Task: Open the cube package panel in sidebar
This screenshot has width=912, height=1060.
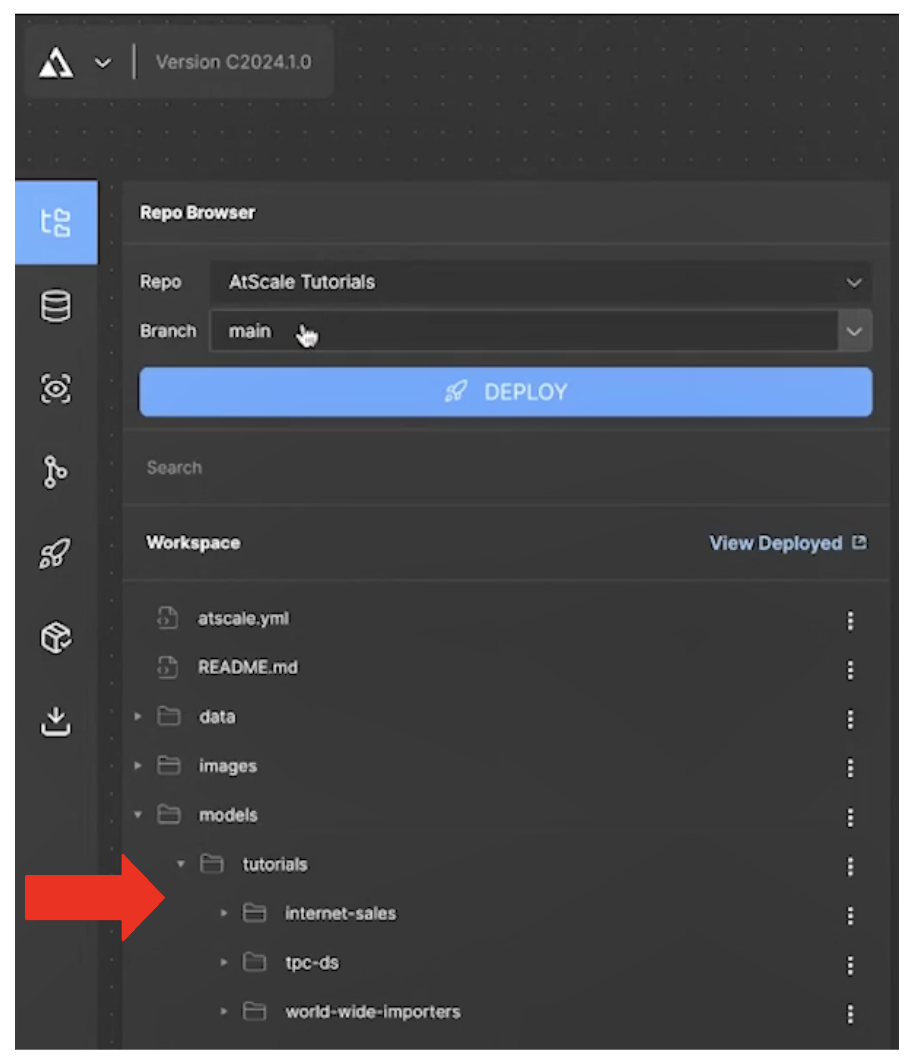Action: [x=56, y=634]
